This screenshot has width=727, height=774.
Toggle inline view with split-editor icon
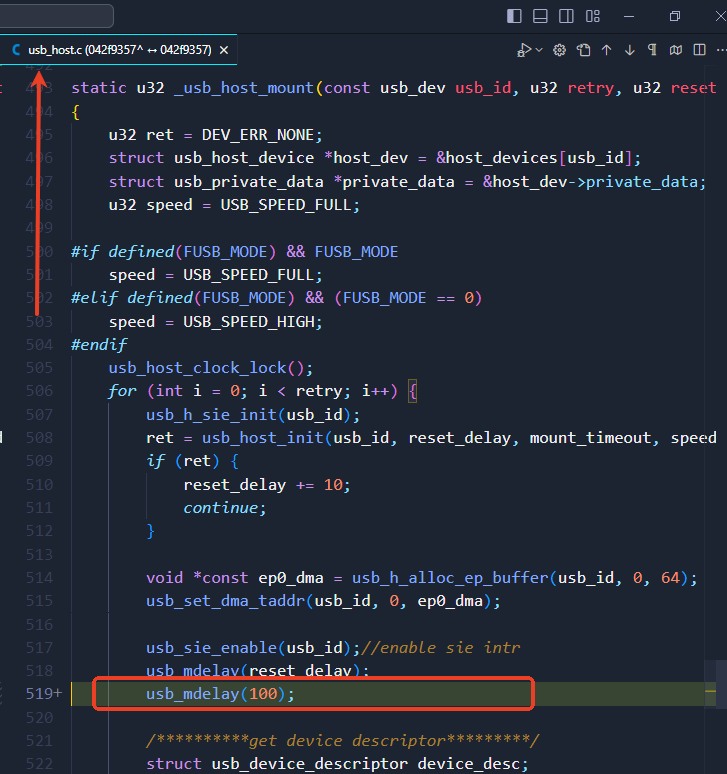click(x=699, y=50)
